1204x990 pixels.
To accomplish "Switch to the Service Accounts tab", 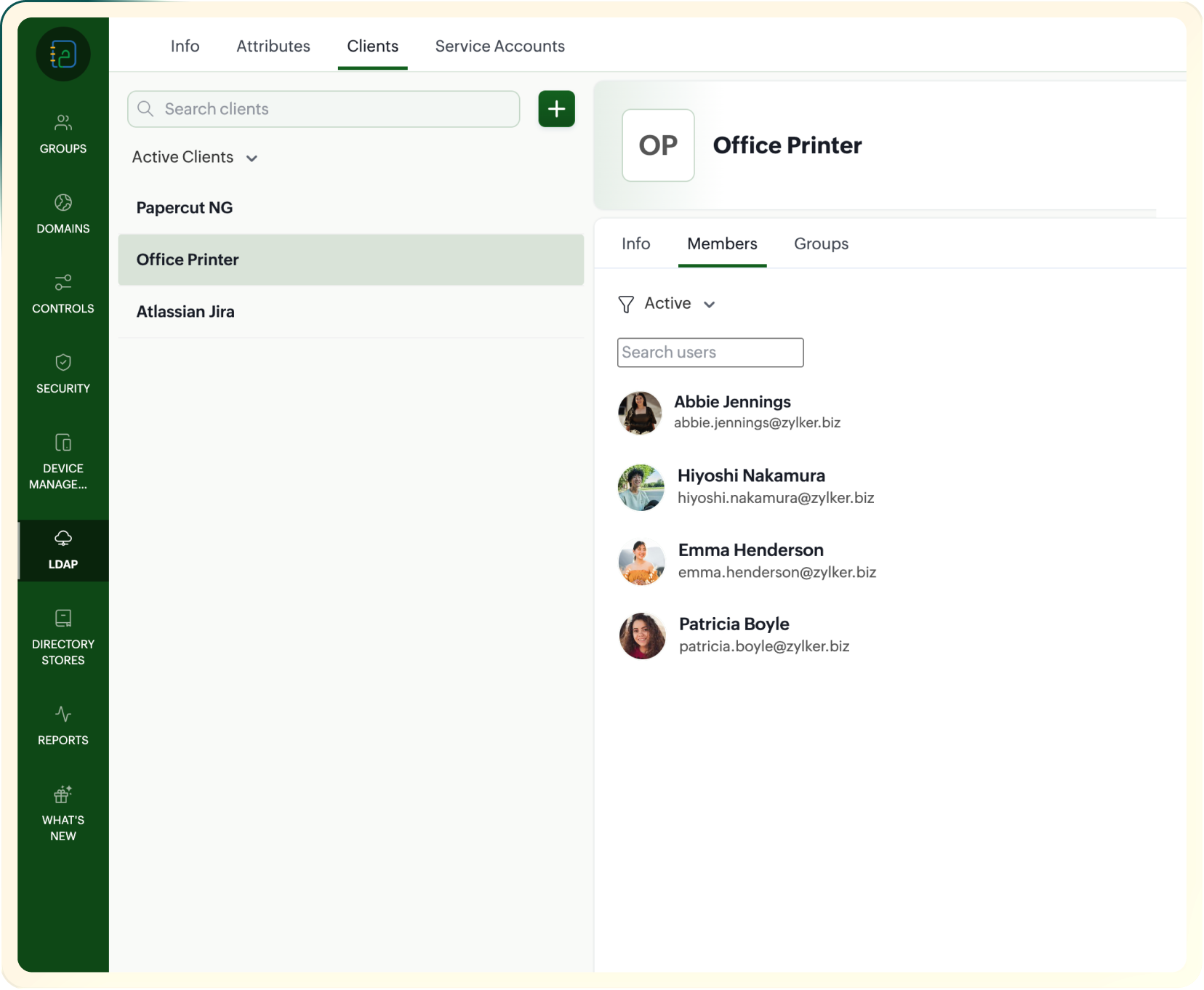I will (x=499, y=46).
